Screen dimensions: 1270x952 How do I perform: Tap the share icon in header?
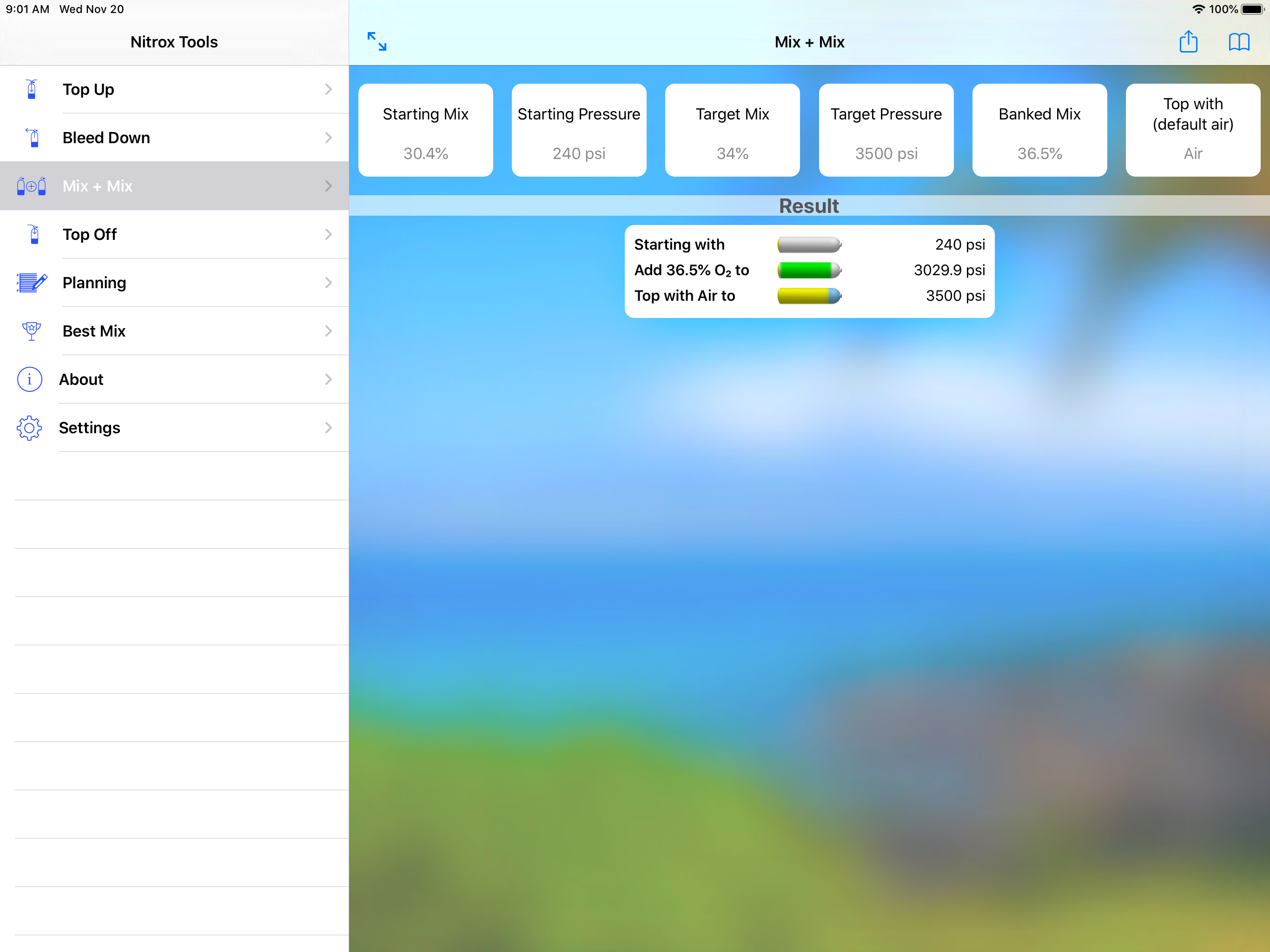pyautogui.click(x=1188, y=42)
